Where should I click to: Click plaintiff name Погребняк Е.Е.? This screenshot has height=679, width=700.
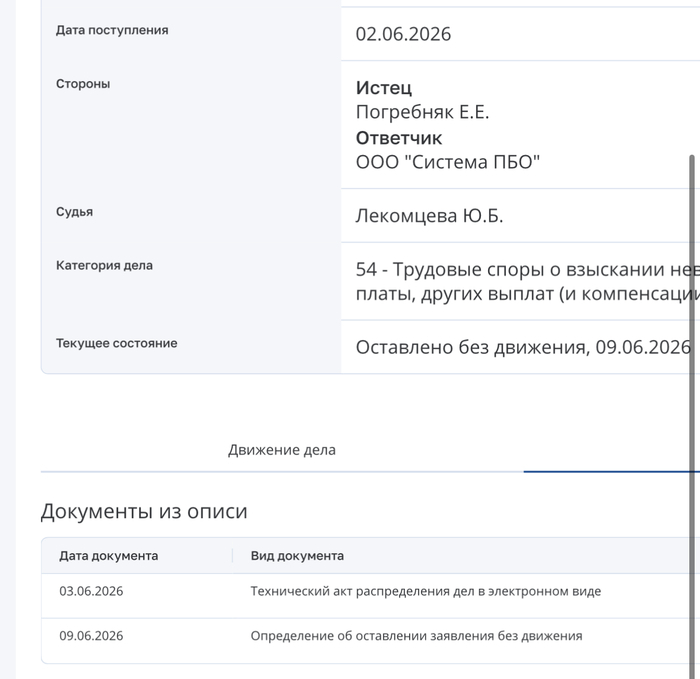(x=422, y=112)
